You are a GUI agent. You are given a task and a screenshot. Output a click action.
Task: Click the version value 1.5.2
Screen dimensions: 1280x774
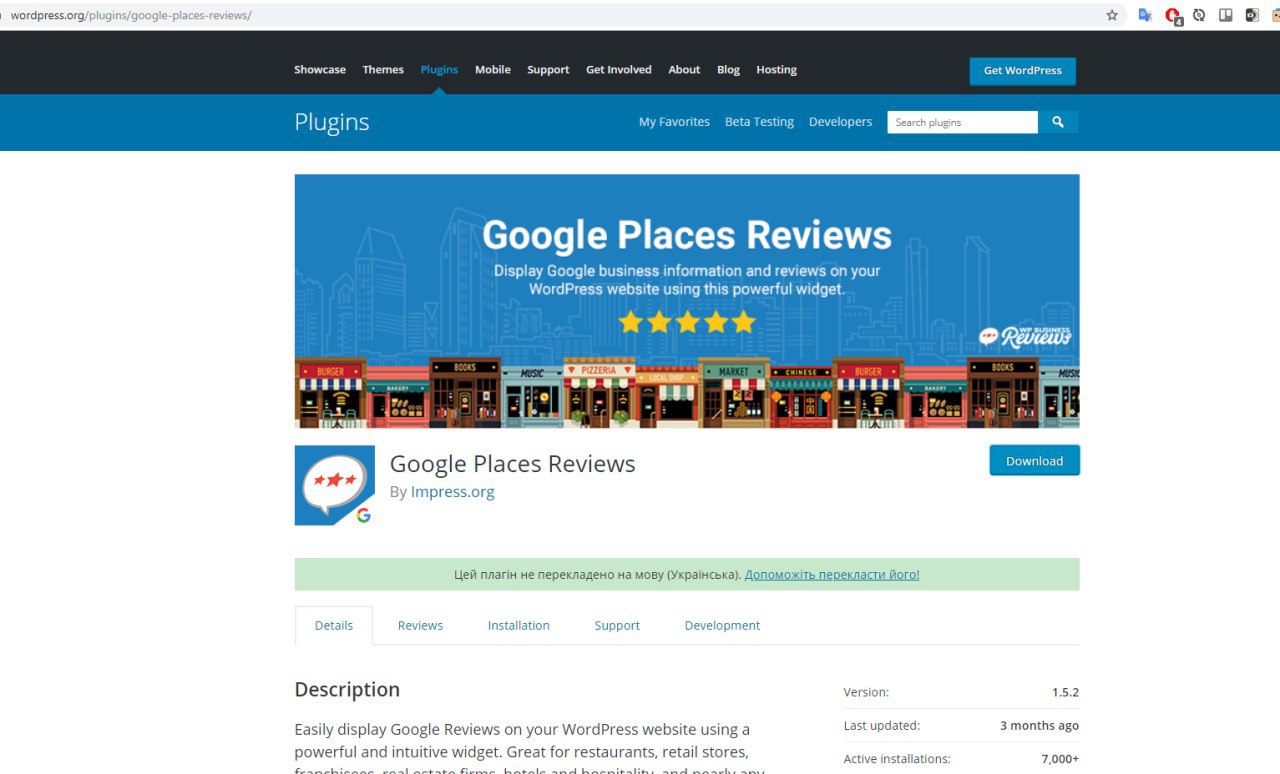pyautogui.click(x=1065, y=692)
